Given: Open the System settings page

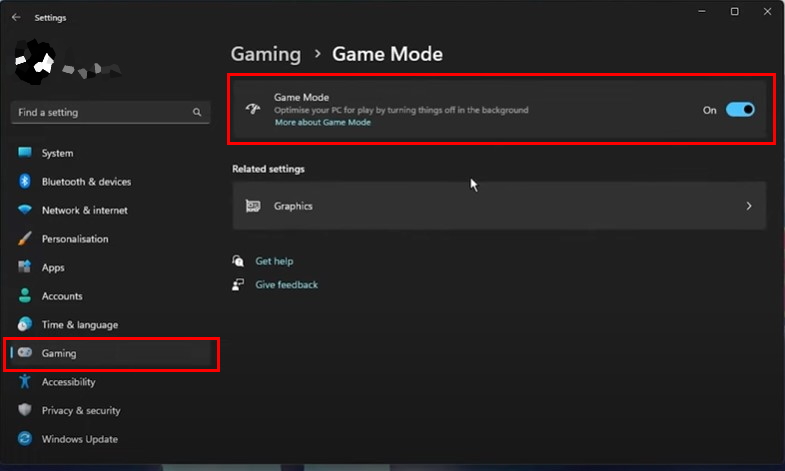Looking at the screenshot, I should tap(110, 153).
